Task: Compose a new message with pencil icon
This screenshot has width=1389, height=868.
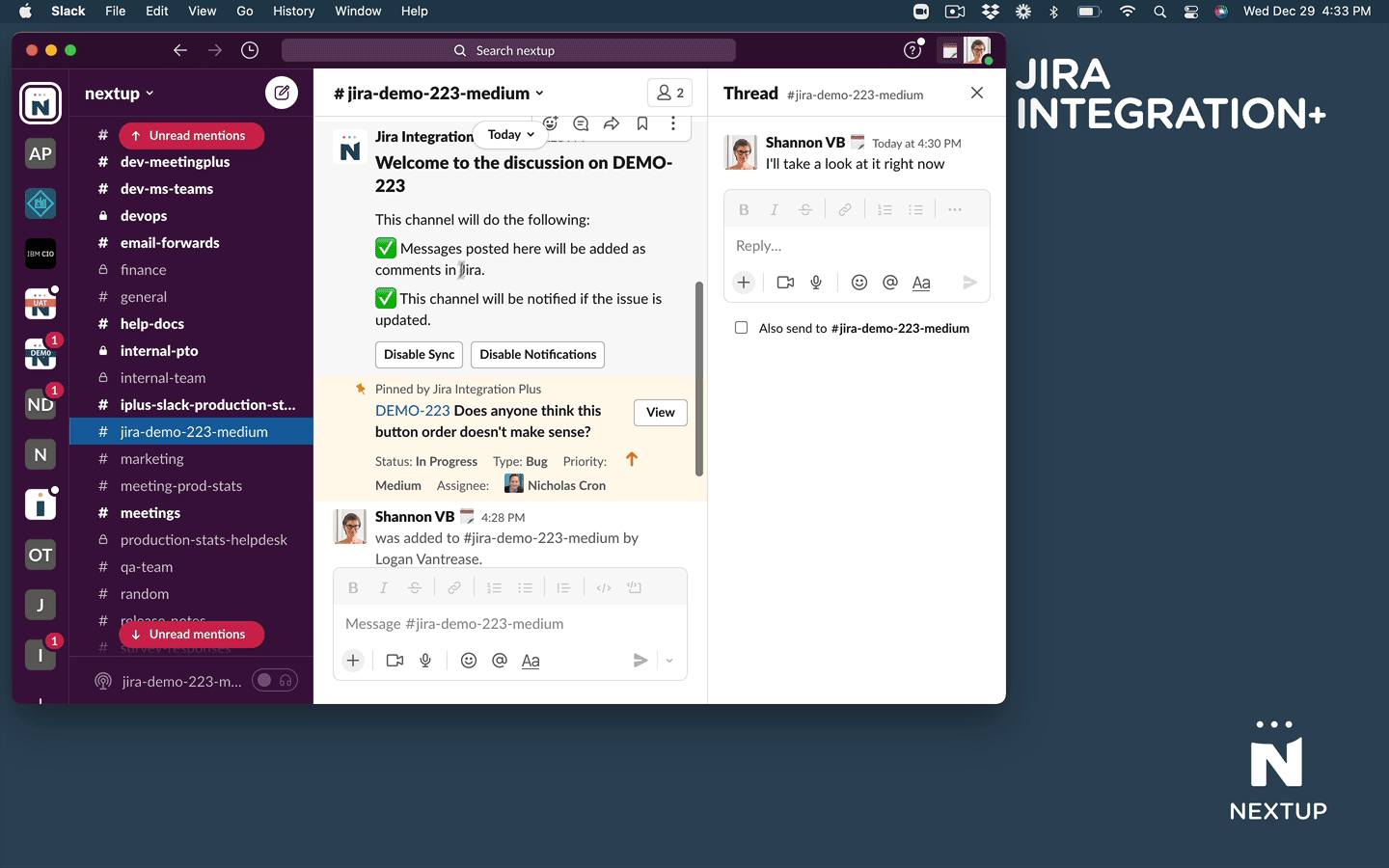Action: [x=282, y=93]
